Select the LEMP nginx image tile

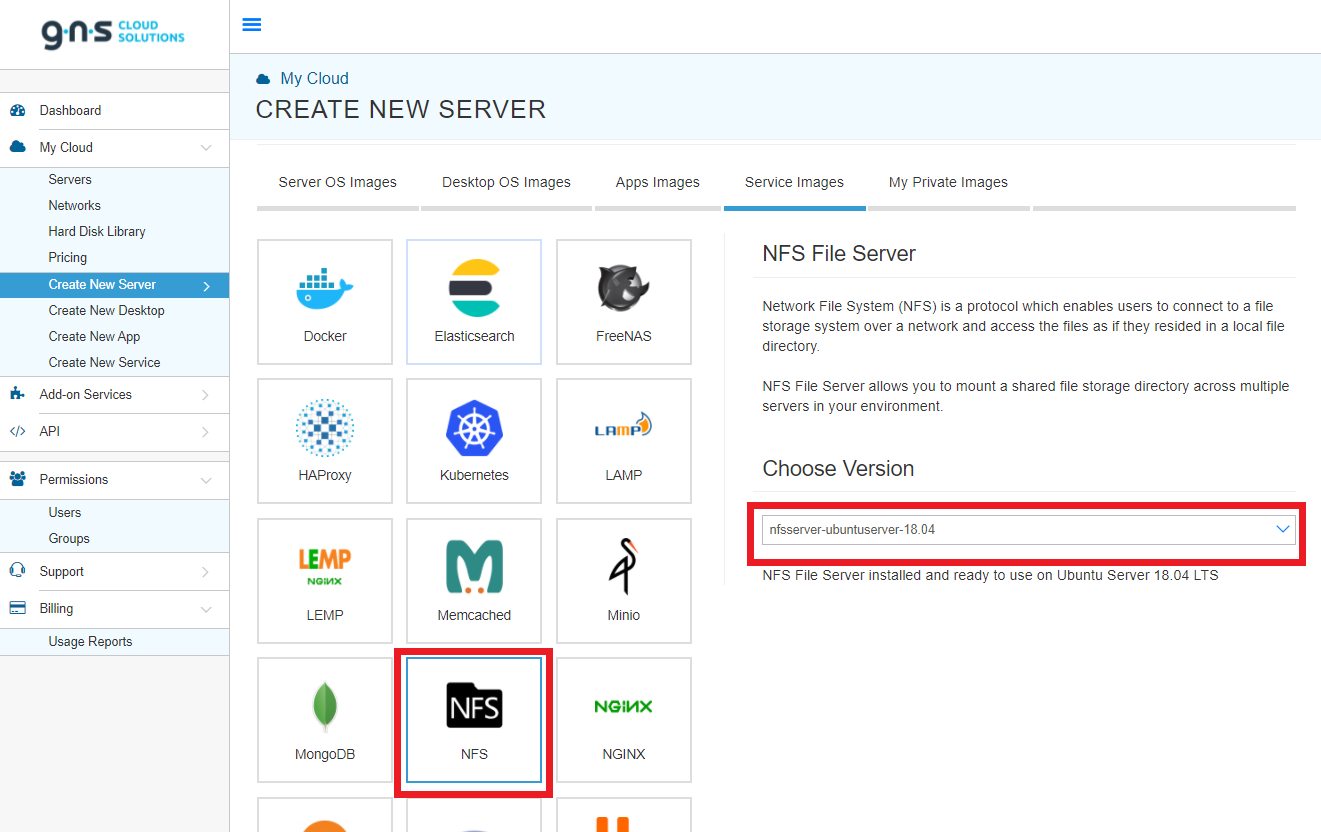[325, 581]
